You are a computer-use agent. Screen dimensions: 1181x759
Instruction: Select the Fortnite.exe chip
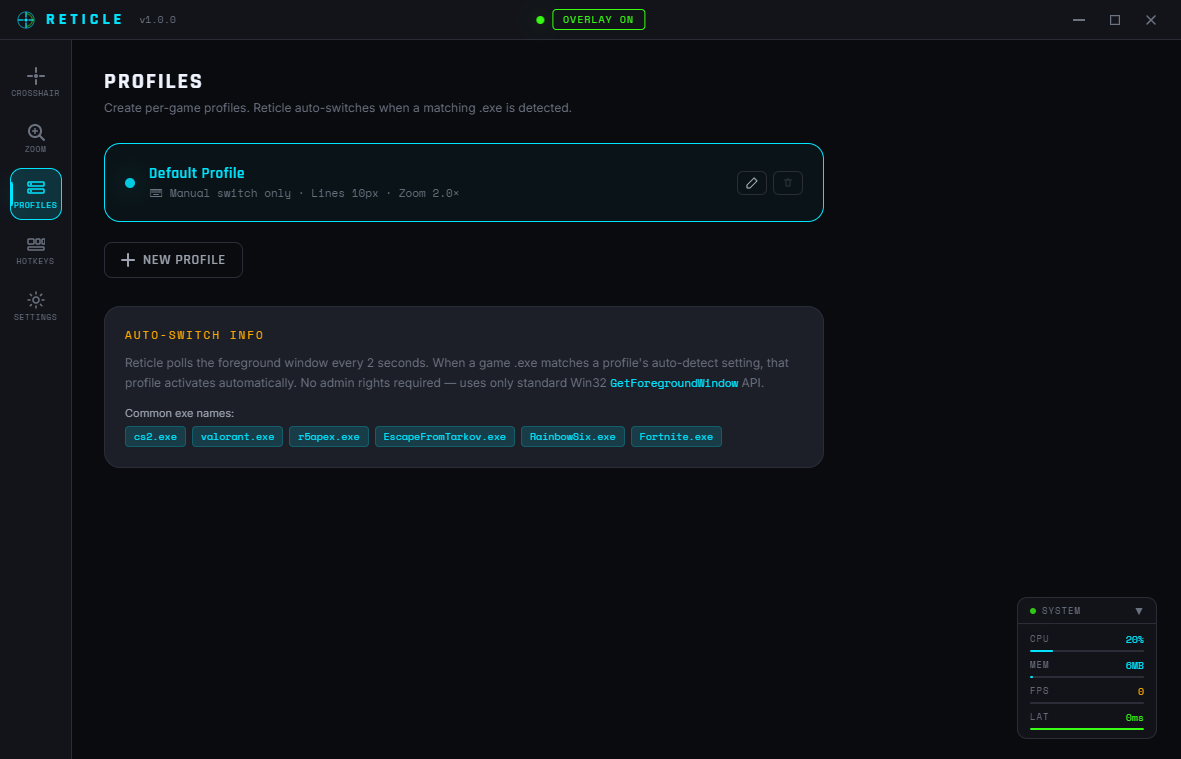[676, 437]
